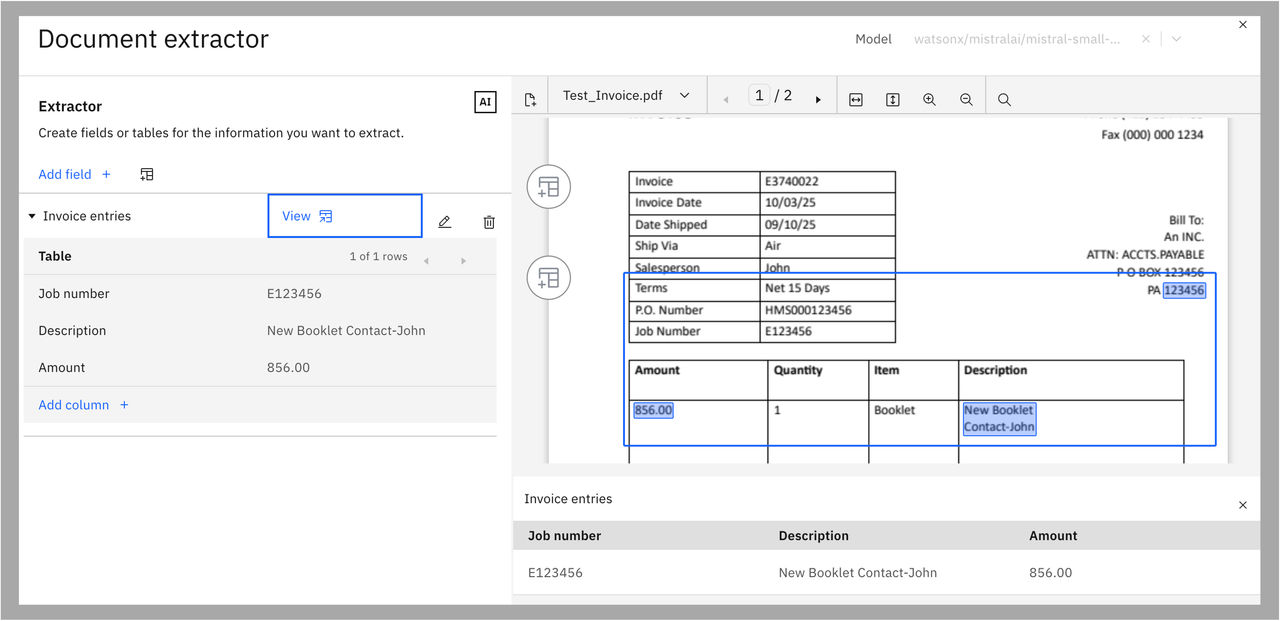Click the View table button
The width and height of the screenshot is (1280, 621).
345,216
